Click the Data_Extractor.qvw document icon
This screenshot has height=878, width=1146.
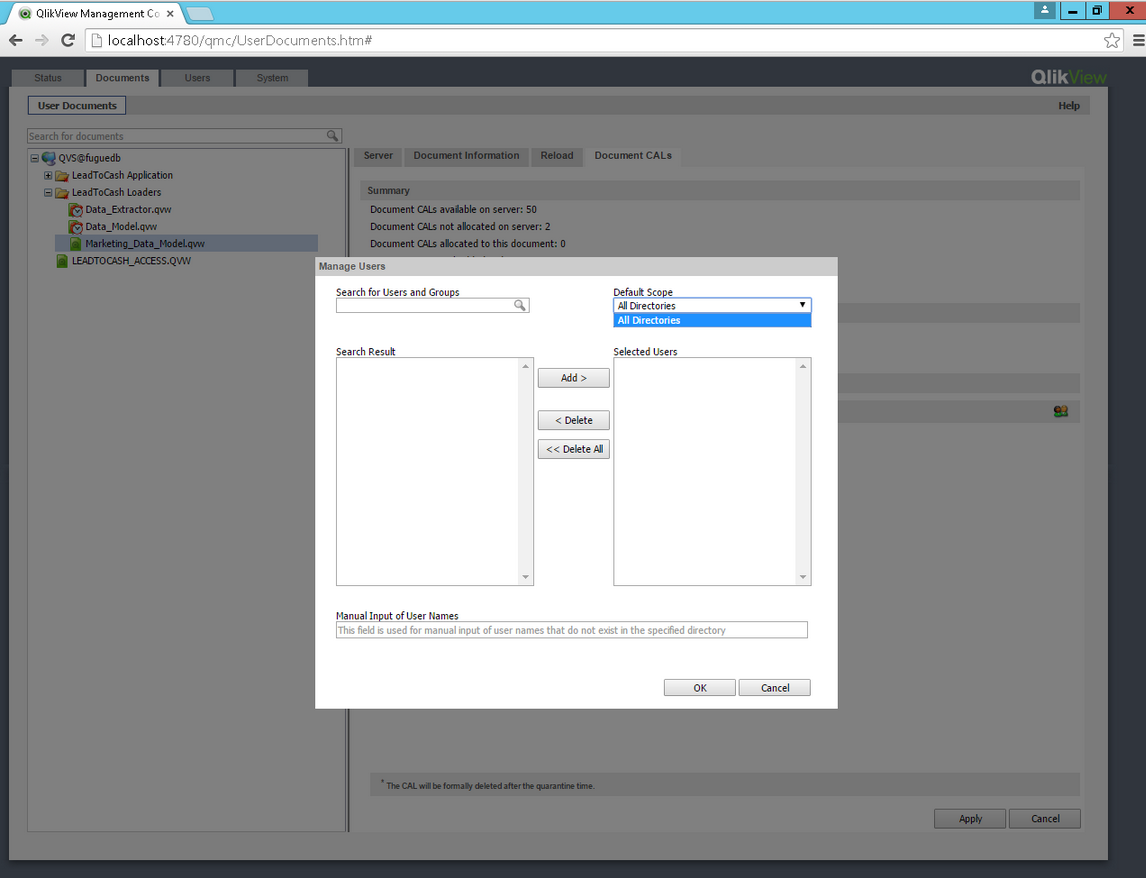tap(76, 210)
